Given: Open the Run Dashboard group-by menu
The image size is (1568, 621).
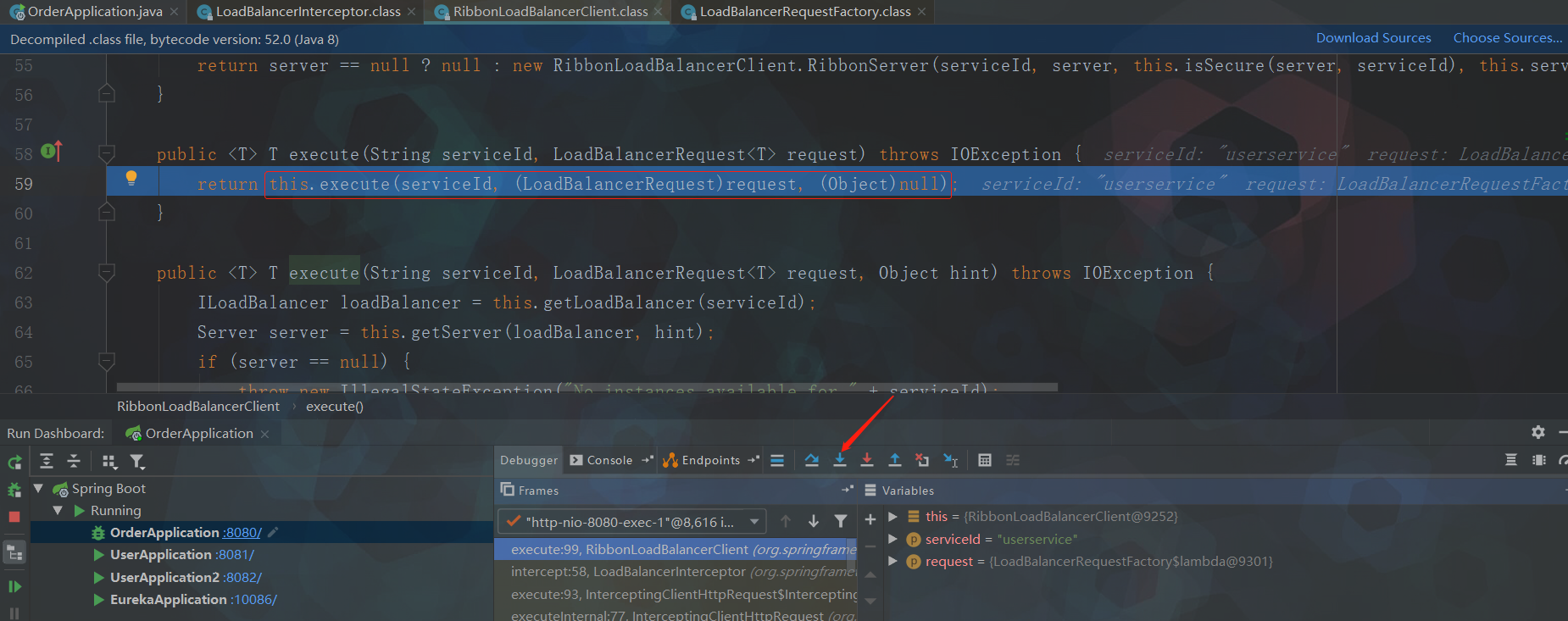Looking at the screenshot, I should [x=109, y=461].
